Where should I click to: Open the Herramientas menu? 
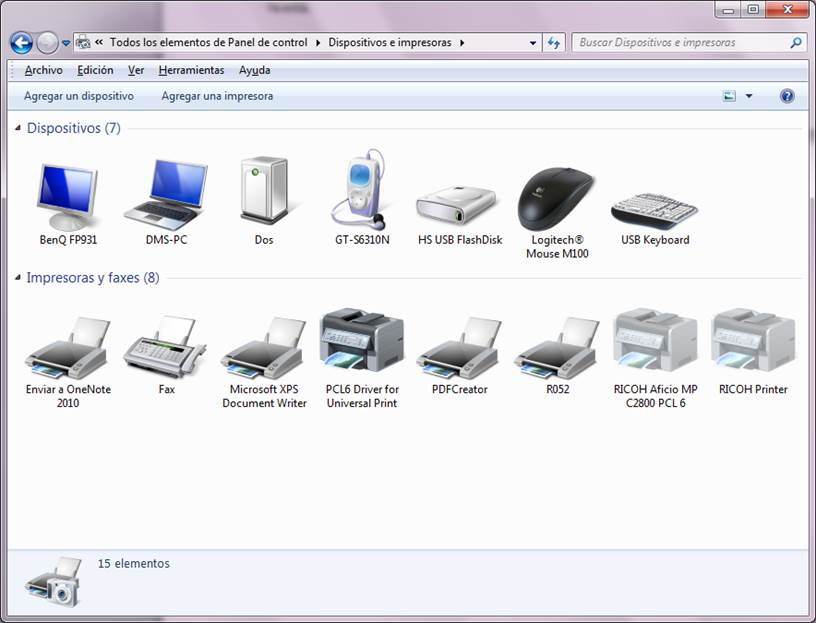click(x=192, y=70)
